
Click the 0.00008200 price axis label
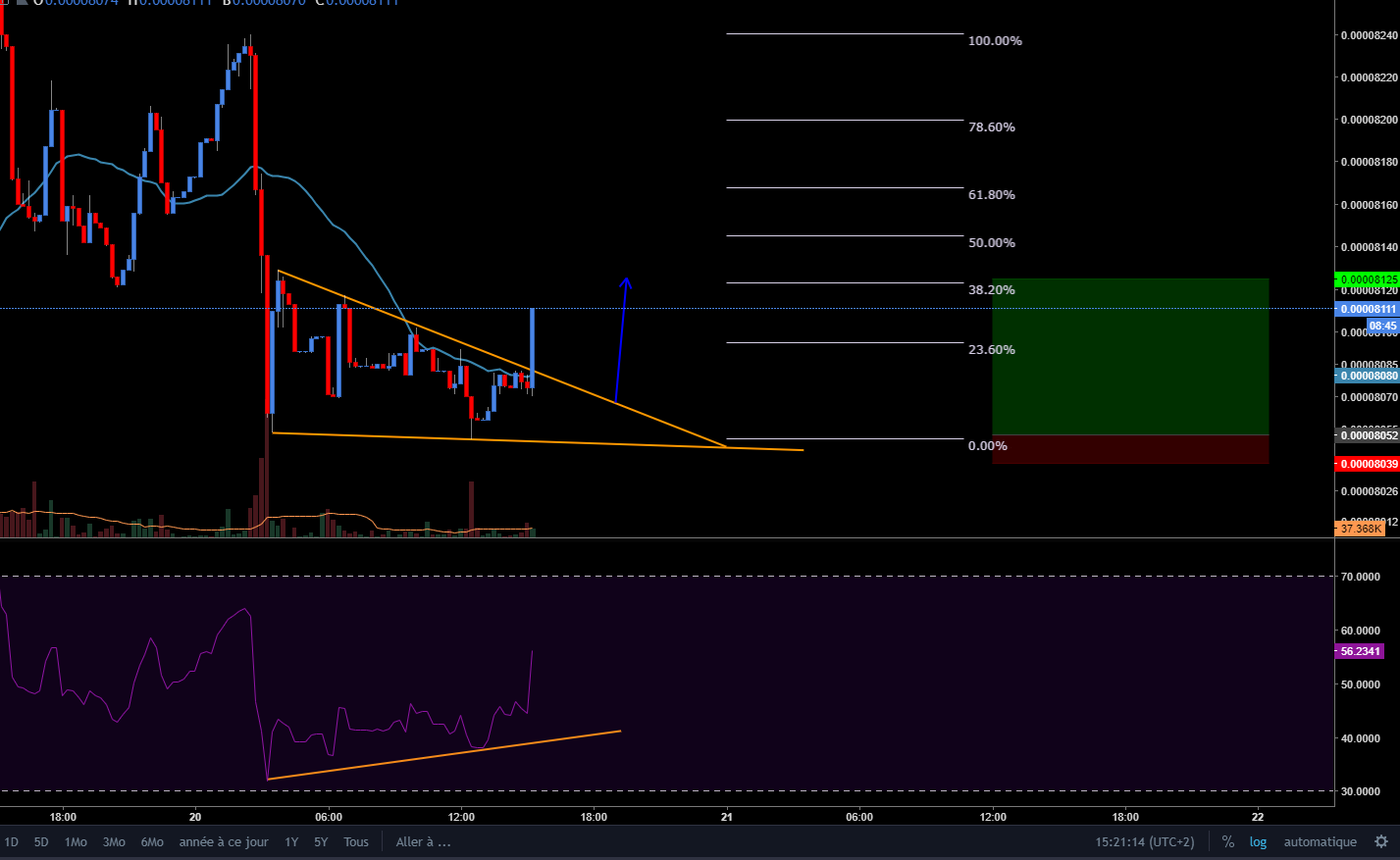(1370, 120)
